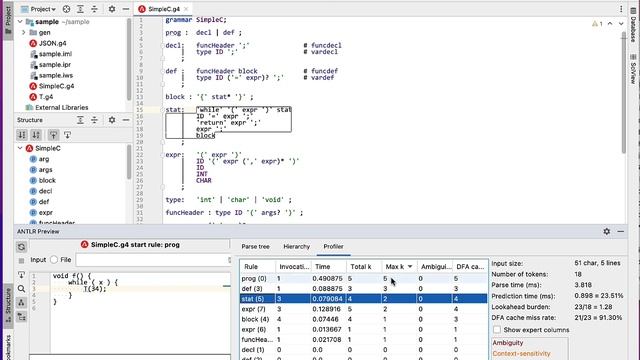This screenshot has height=360, width=640.
Task: Sort profiler by Total k column
Action: click(x=364, y=267)
